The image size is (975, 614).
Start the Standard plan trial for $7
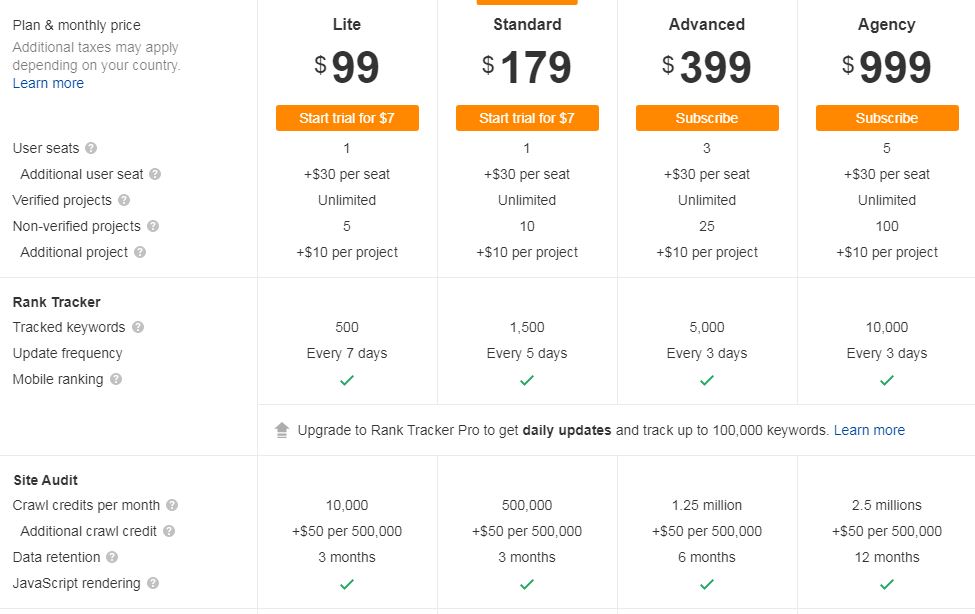click(527, 118)
